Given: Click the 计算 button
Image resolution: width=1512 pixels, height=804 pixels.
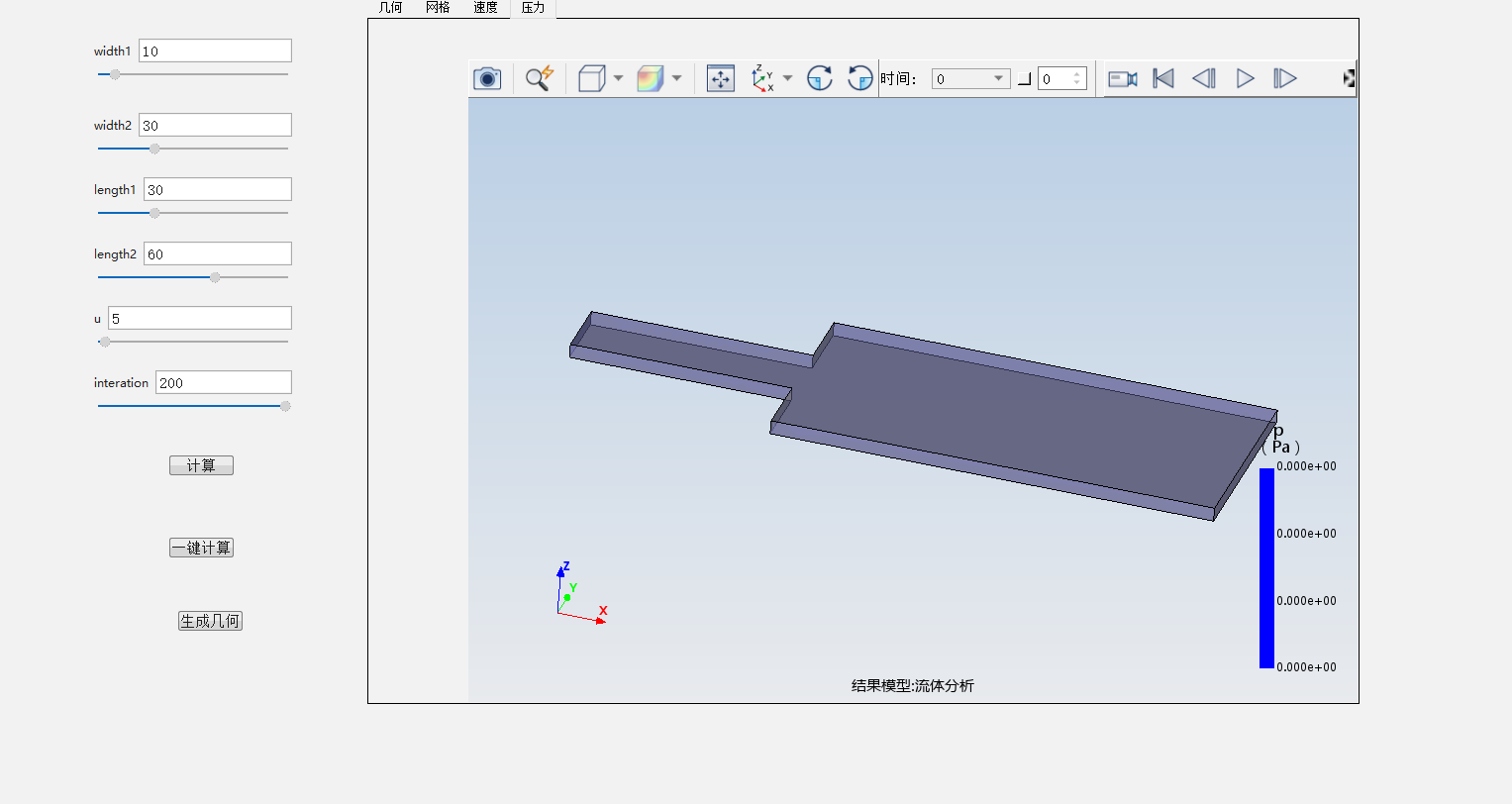Looking at the screenshot, I should pos(201,465).
